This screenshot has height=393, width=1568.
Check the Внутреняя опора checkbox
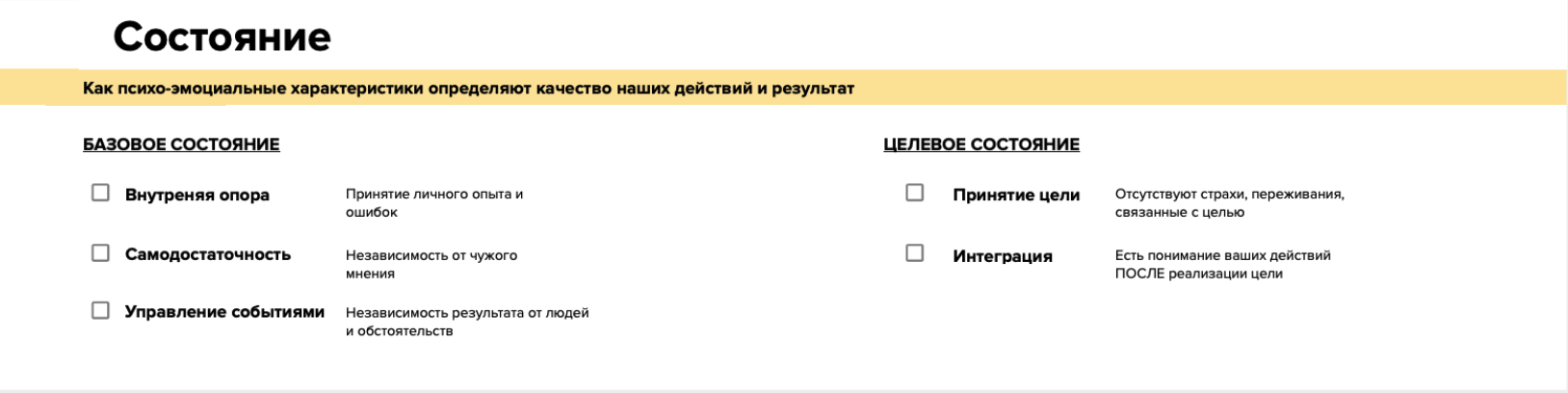[100, 193]
